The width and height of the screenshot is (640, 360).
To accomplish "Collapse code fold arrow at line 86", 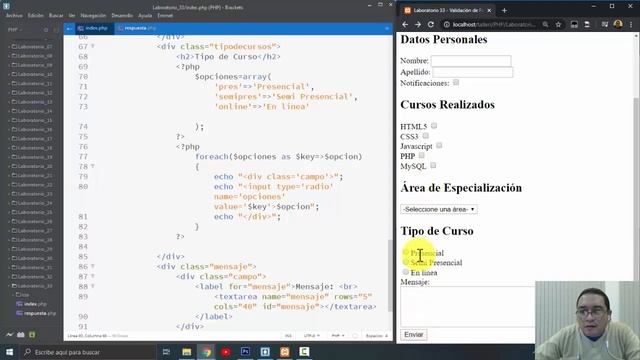I will pyautogui.click(x=93, y=266).
